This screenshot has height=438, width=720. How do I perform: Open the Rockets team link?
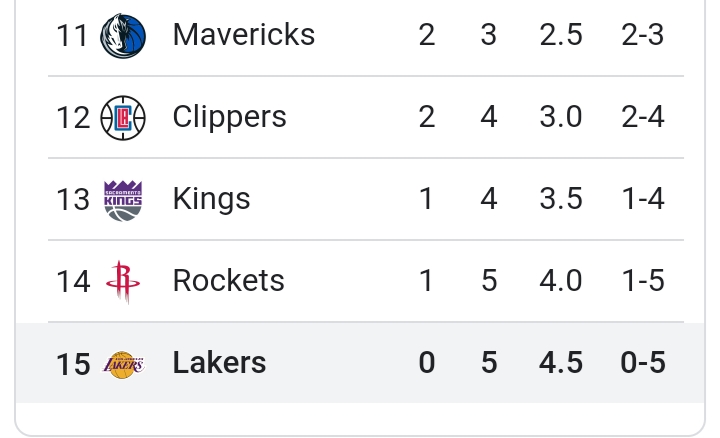229,280
